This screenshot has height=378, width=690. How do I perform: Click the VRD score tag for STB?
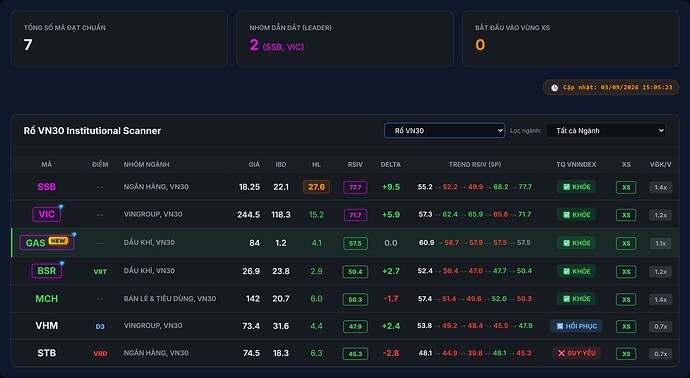coord(100,353)
